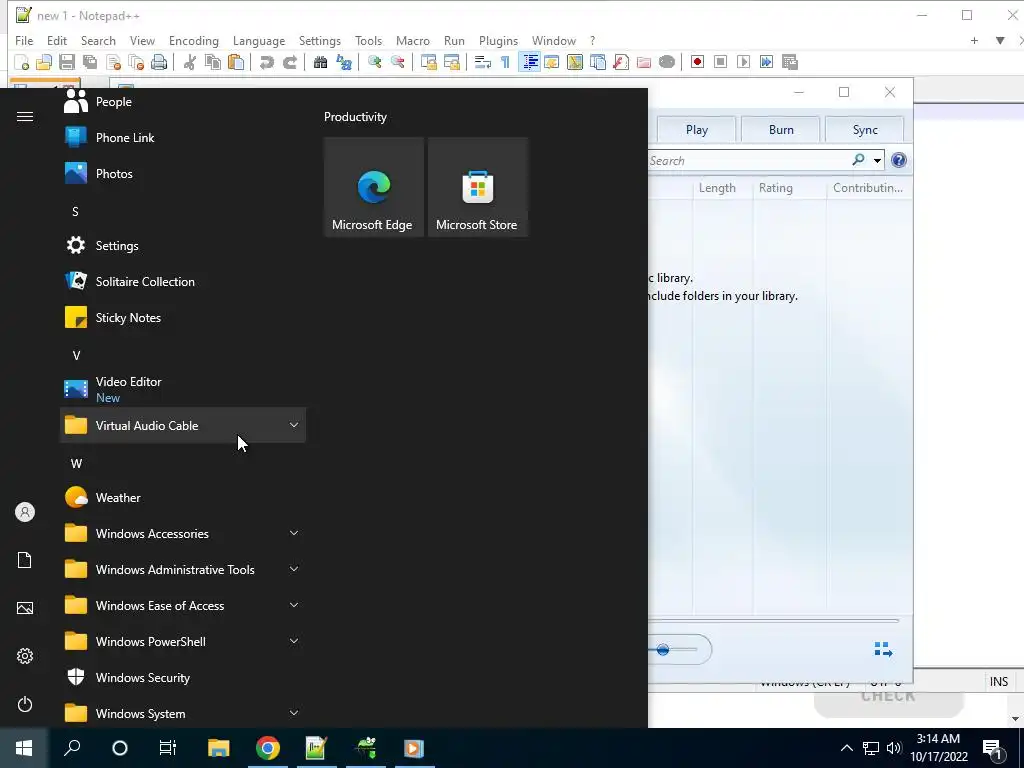Click the Undo arrow in Notepad++ toolbar
The image size is (1024, 768).
pos(266,62)
